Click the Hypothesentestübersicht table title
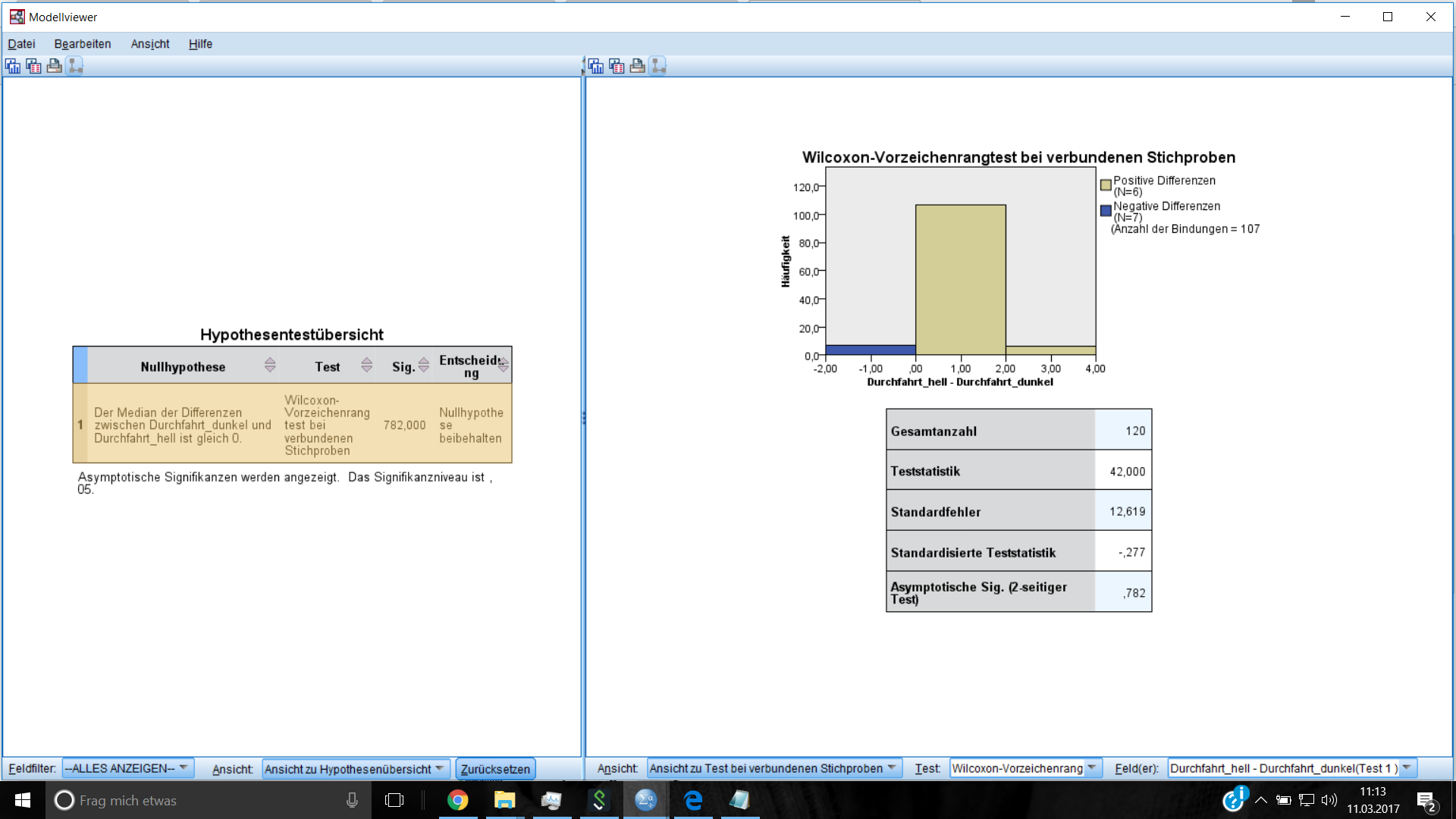 292,334
